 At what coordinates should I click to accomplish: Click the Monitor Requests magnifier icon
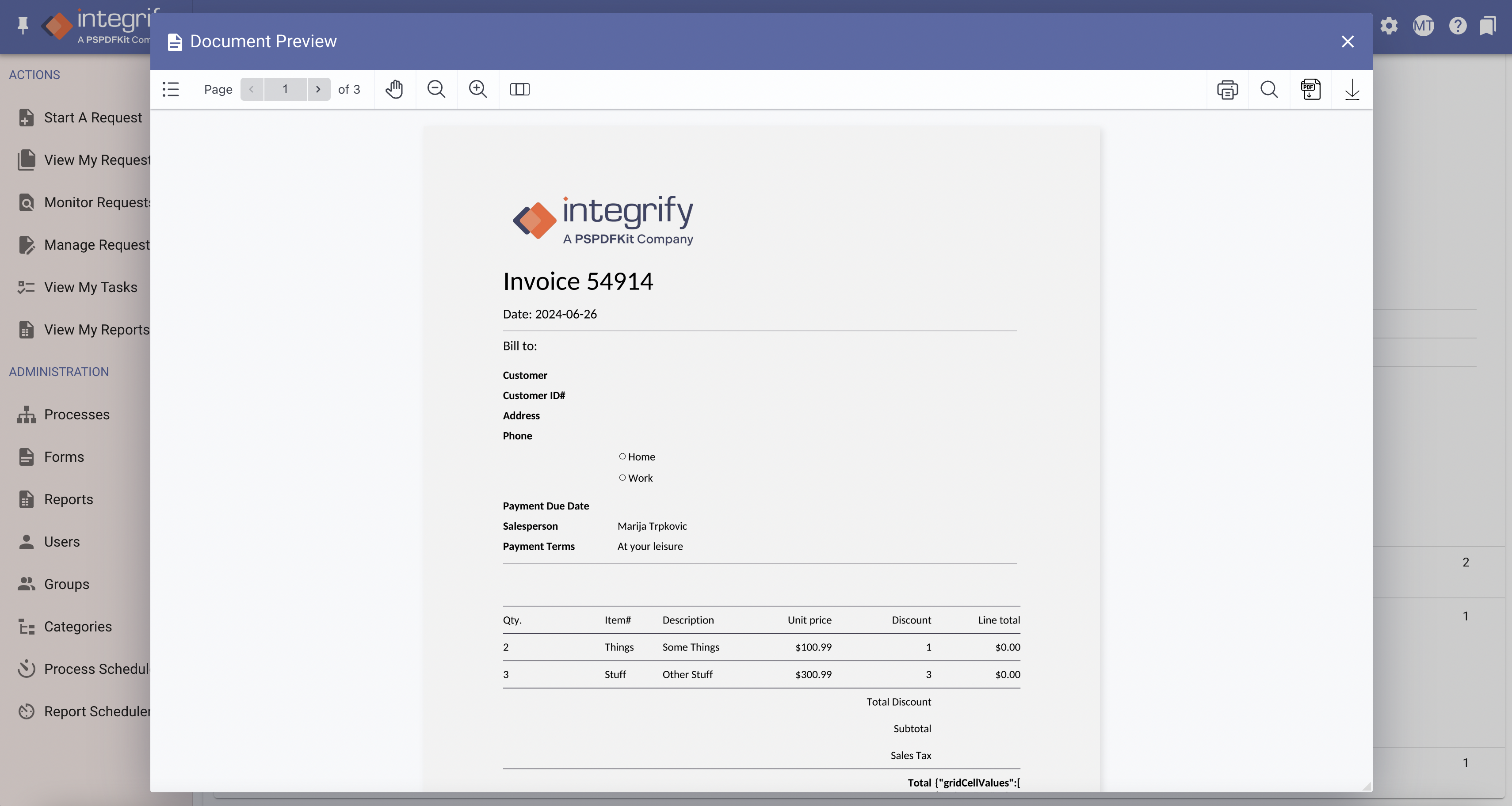(26, 202)
